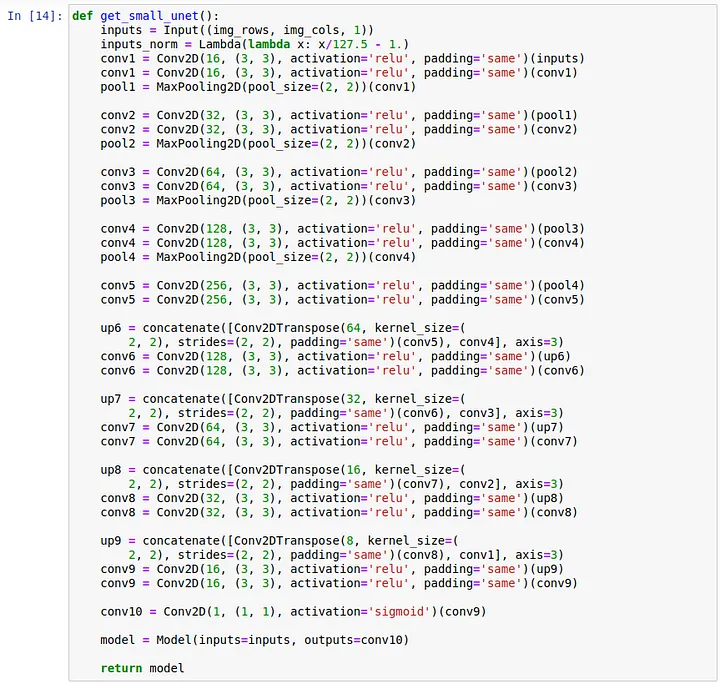Click line ending with 'same')(conv4)
The height and width of the screenshot is (683, 720).
[343, 243]
